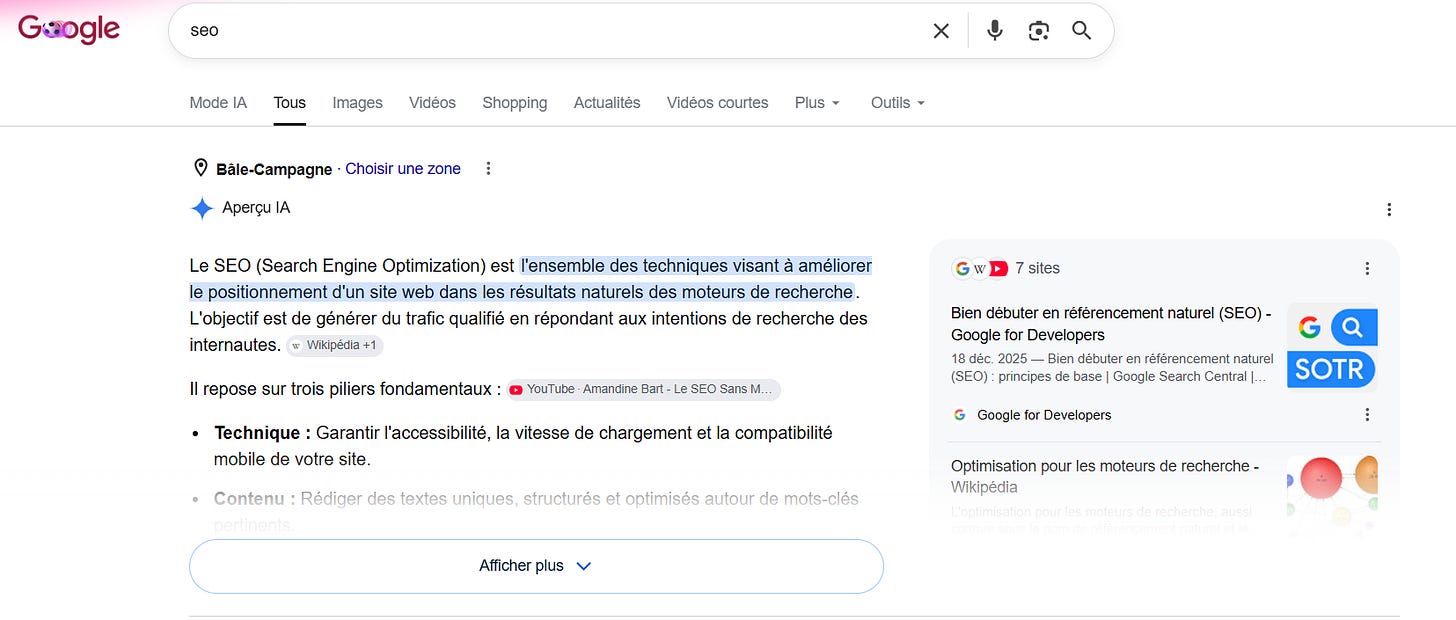1456x620 pixels.
Task: Open Google Lens image search icon
Action: click(x=1039, y=31)
